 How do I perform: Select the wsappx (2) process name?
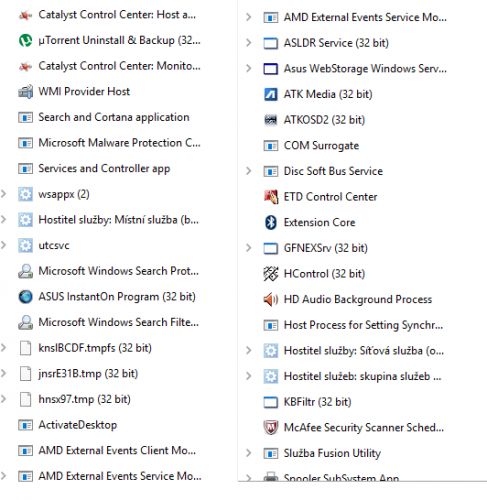point(64,194)
